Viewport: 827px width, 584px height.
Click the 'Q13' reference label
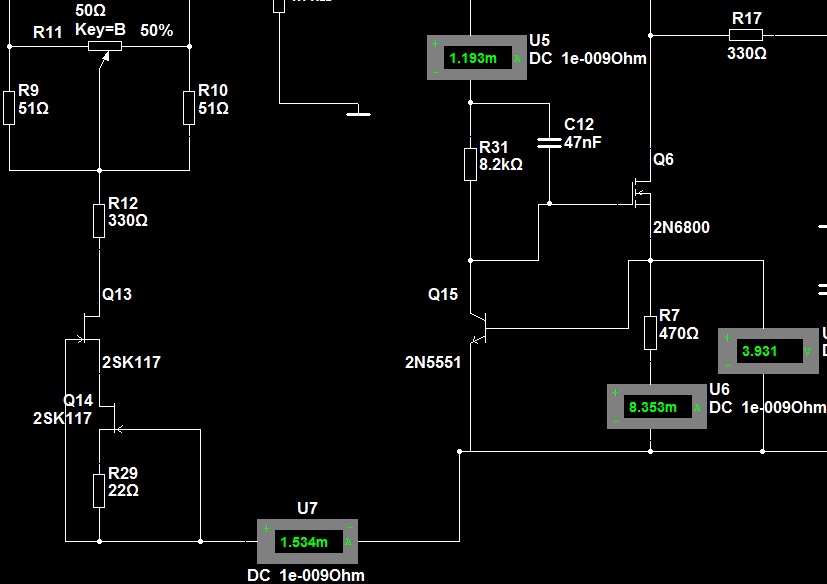tap(117, 294)
